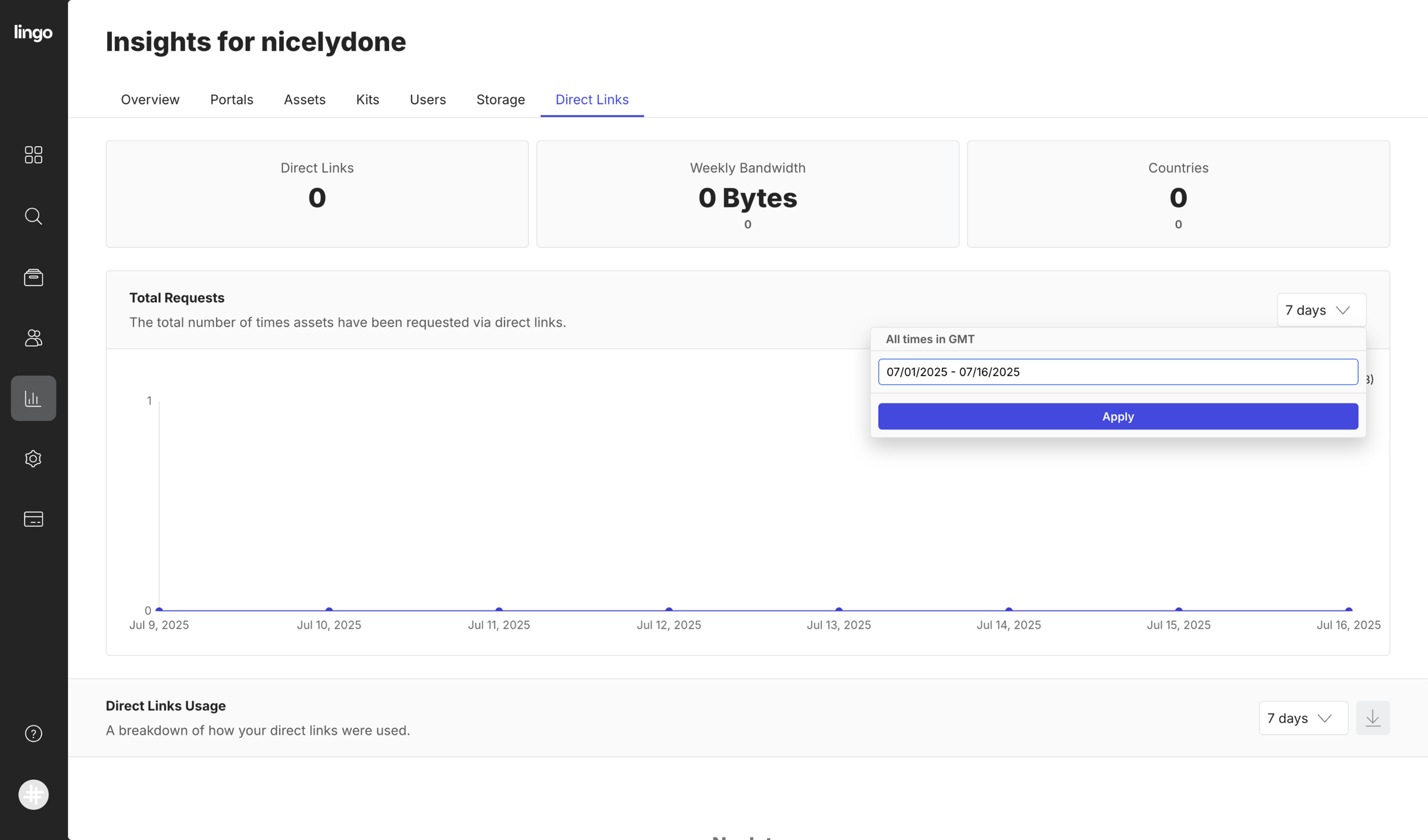This screenshot has width=1428, height=840.
Task: Click 'Insights for nicelydone' page title
Action: [256, 42]
